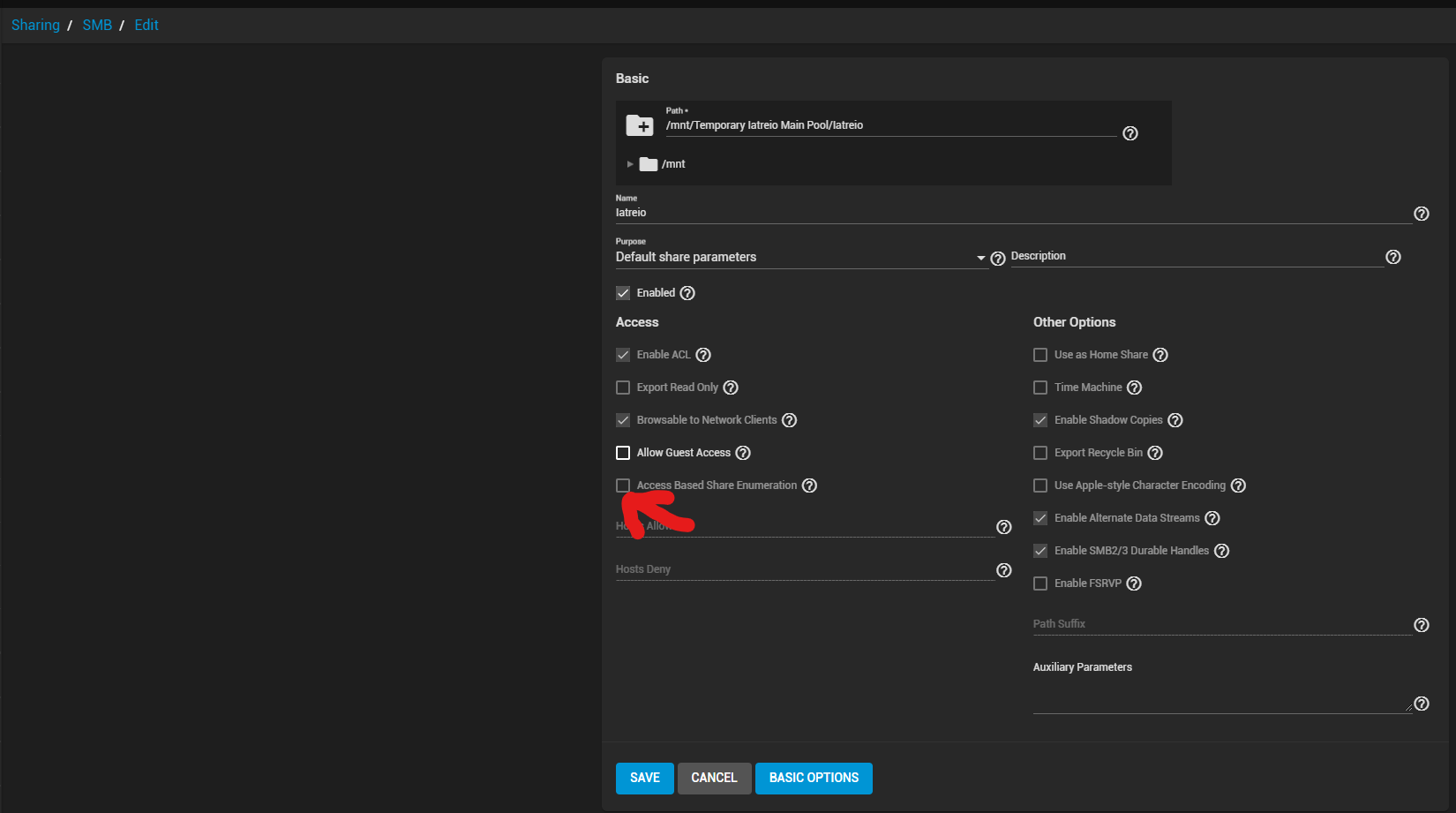1456x813 pixels.
Task: Open the help tooltip next to Enabled
Action: pos(687,293)
